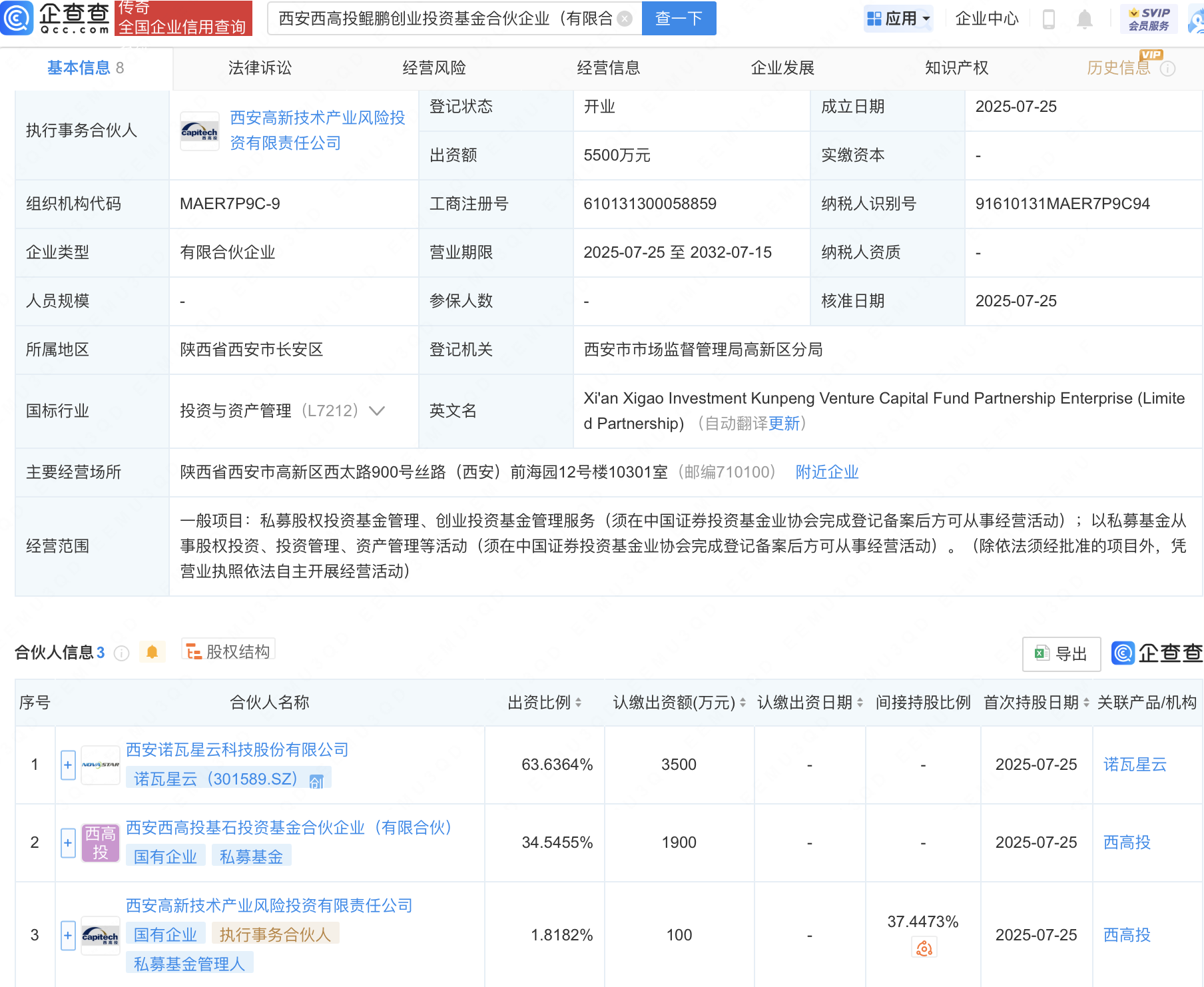Switch to 企业发展 tab

[783, 68]
